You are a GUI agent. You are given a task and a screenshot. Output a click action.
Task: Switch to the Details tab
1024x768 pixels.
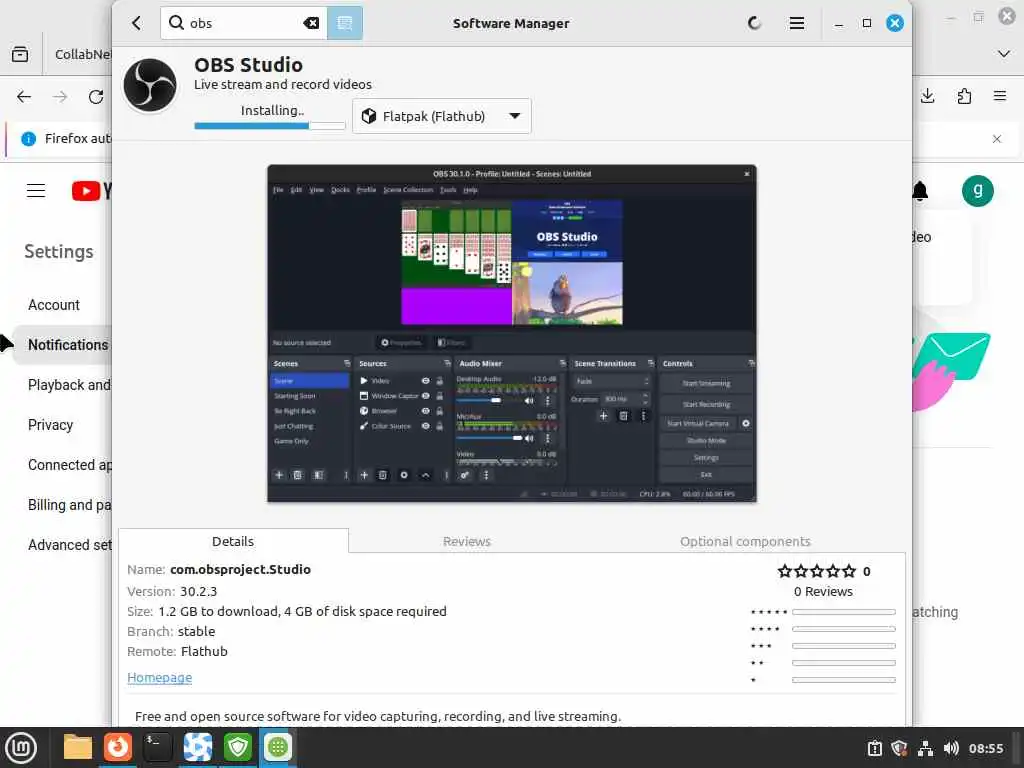point(233,541)
